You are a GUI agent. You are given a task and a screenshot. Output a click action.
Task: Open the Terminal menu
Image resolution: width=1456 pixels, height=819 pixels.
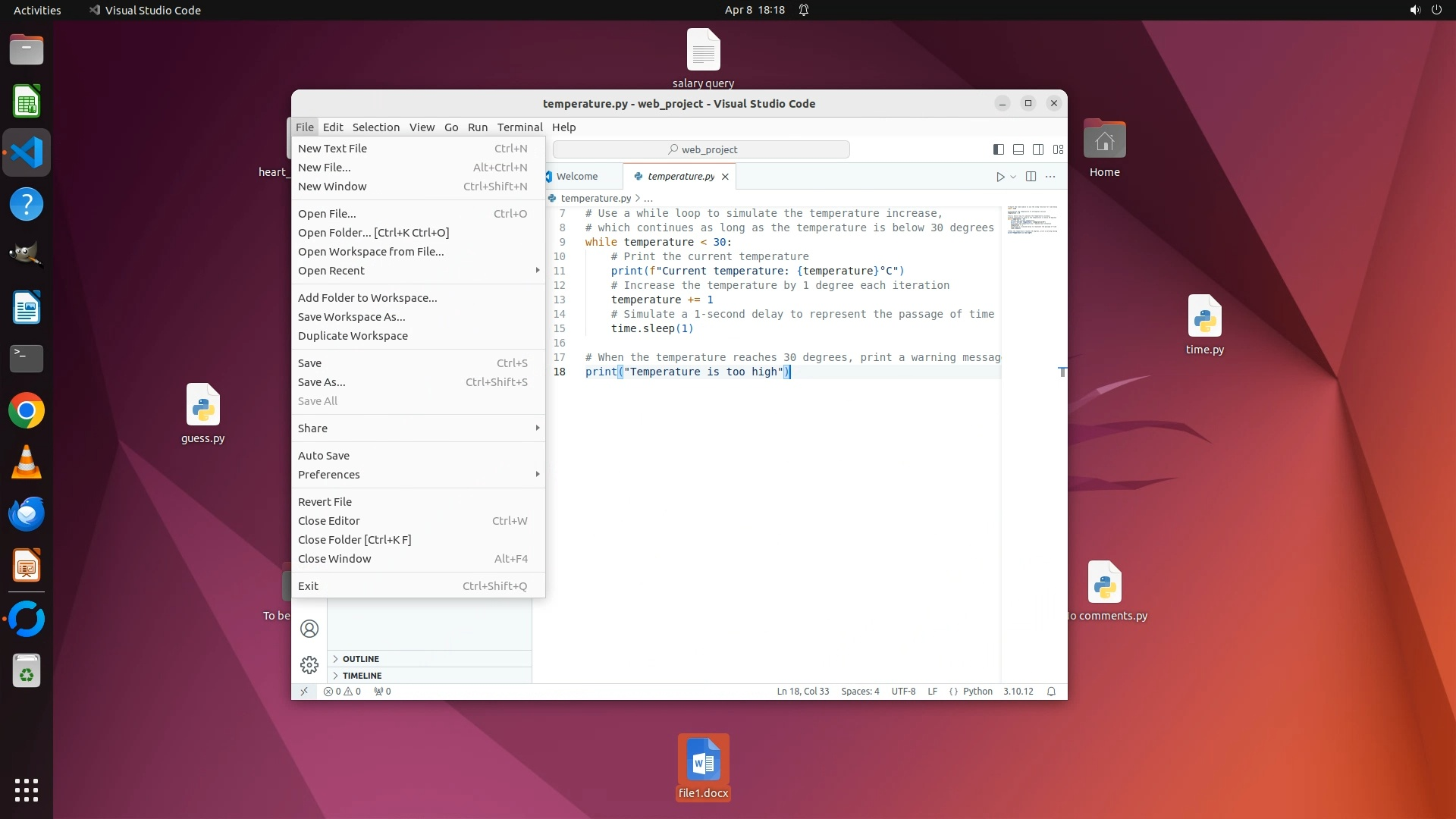click(x=519, y=127)
